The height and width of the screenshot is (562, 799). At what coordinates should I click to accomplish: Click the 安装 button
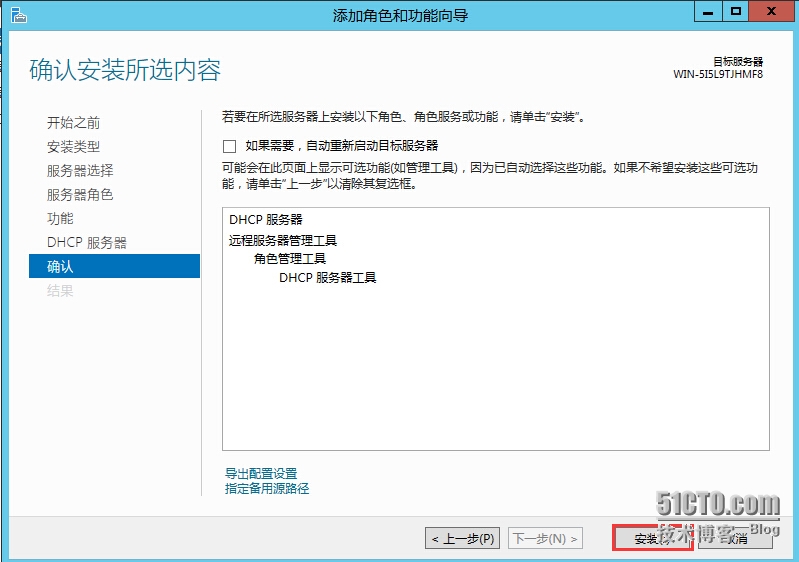pyautogui.click(x=652, y=538)
